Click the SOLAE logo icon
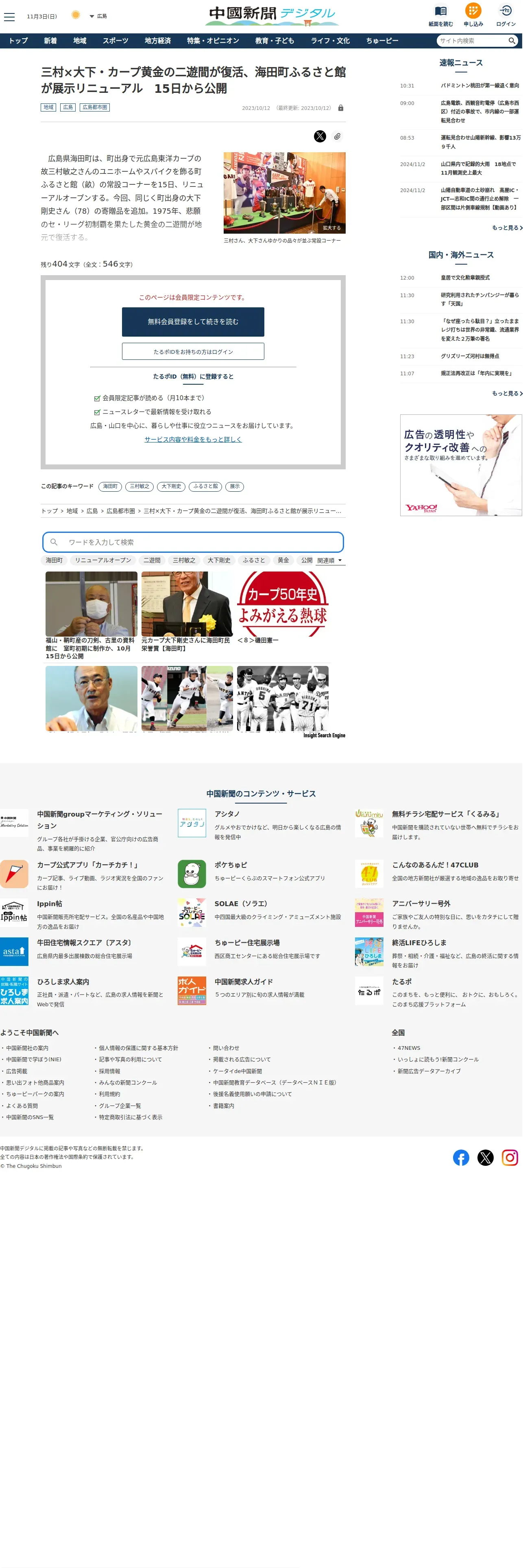The height and width of the screenshot is (1568, 523). click(x=192, y=913)
